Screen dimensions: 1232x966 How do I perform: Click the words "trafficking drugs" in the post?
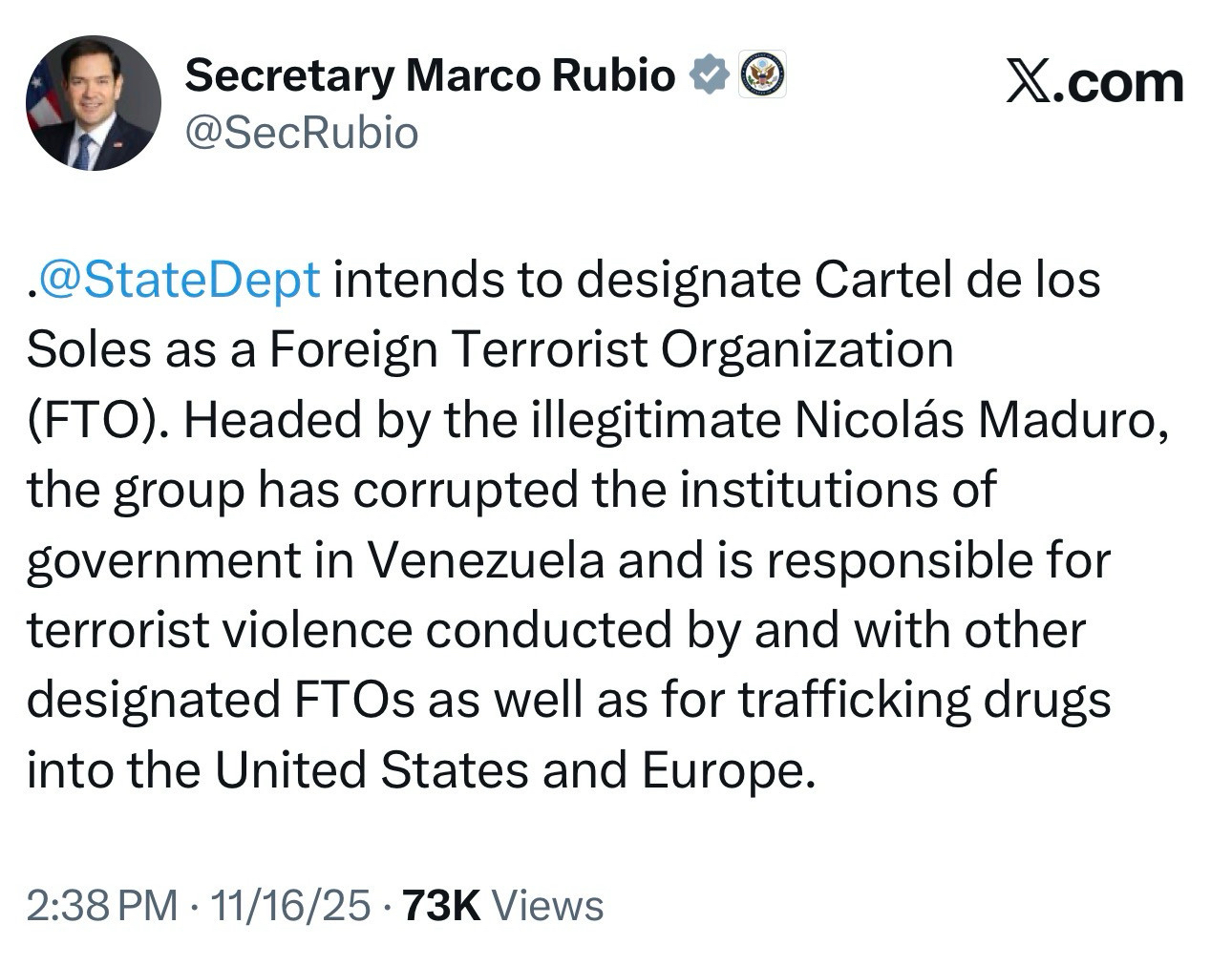click(924, 700)
